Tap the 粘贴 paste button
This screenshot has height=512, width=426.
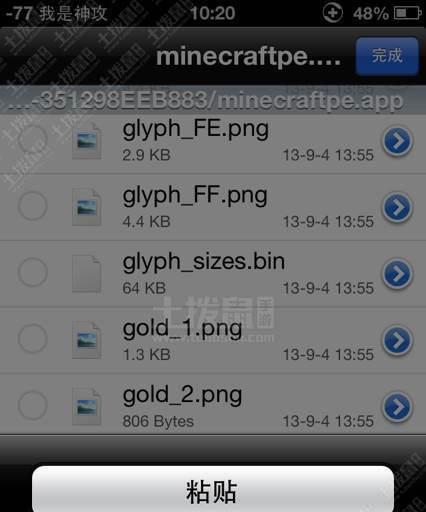point(213,489)
